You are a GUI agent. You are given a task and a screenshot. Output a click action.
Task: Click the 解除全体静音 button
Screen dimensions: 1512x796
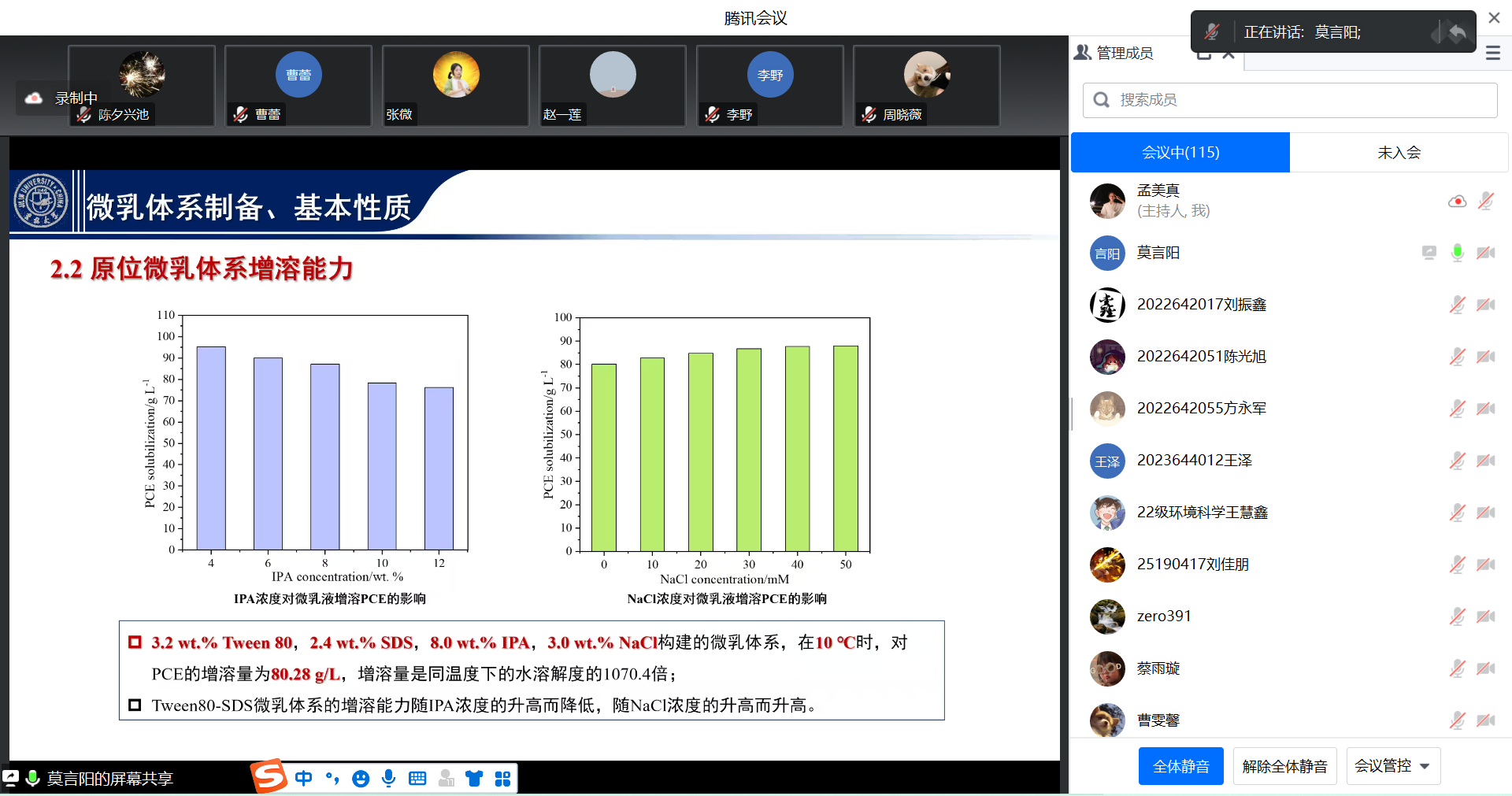pos(1284,766)
